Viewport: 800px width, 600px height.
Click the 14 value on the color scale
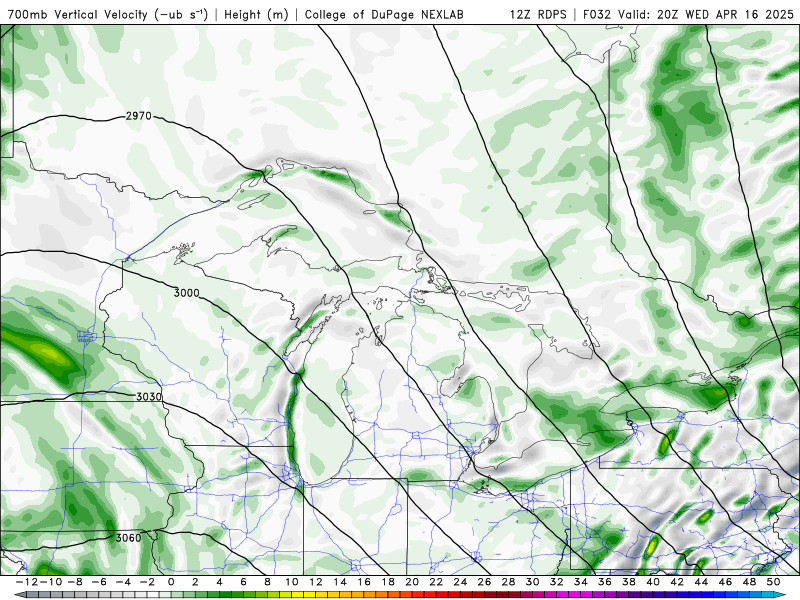[340, 582]
